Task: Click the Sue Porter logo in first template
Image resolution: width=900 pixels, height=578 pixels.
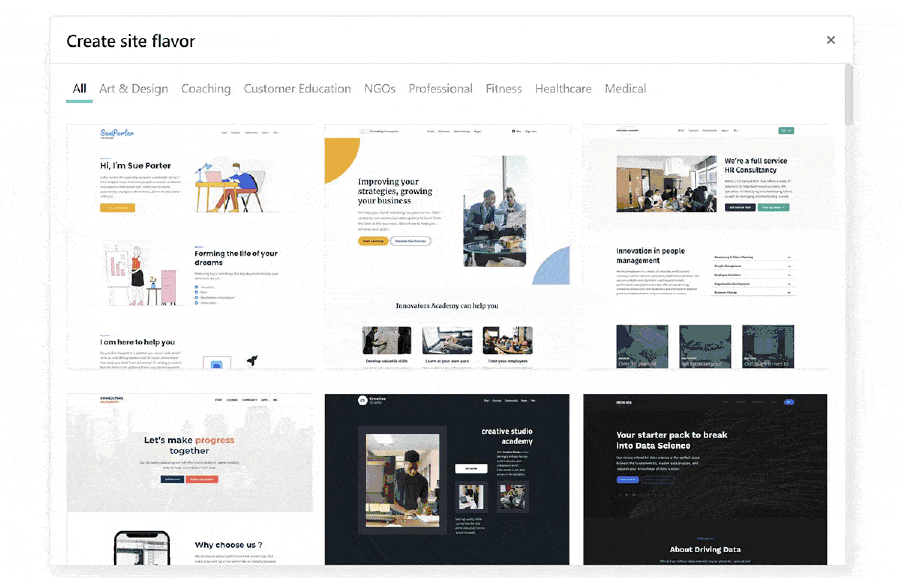Action: [117, 133]
